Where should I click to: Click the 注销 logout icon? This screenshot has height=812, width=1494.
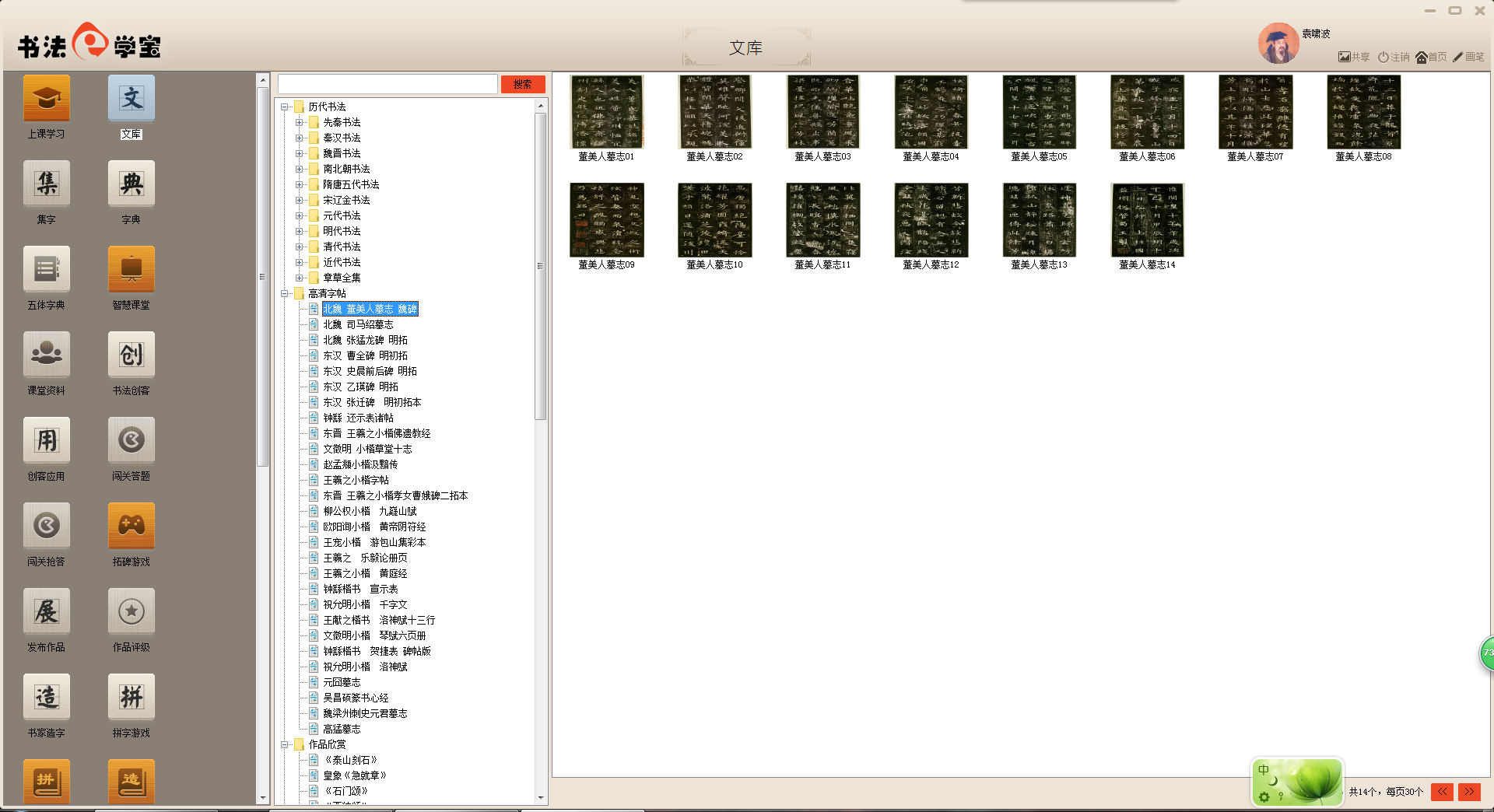(1394, 57)
